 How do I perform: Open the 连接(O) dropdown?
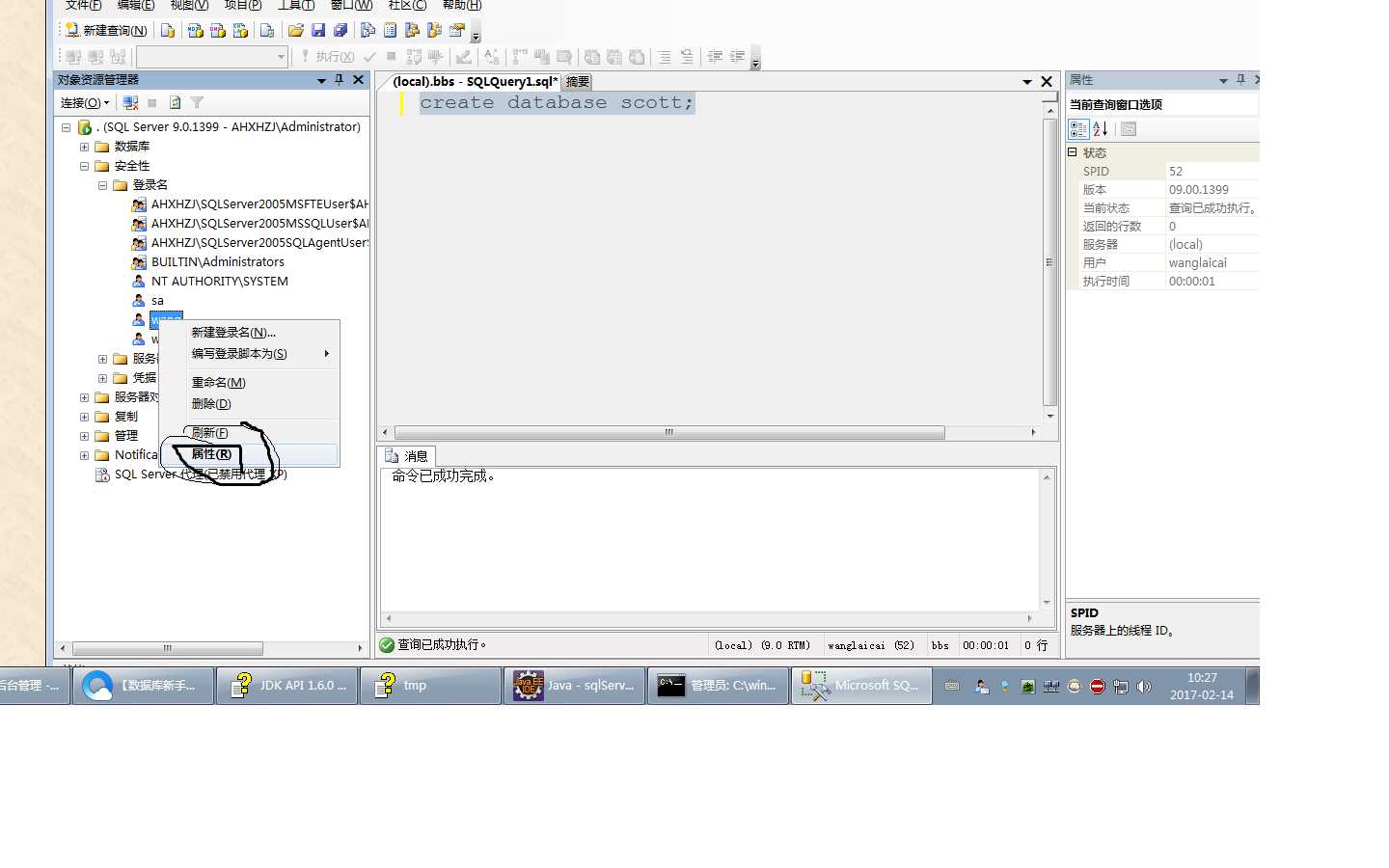point(85,102)
